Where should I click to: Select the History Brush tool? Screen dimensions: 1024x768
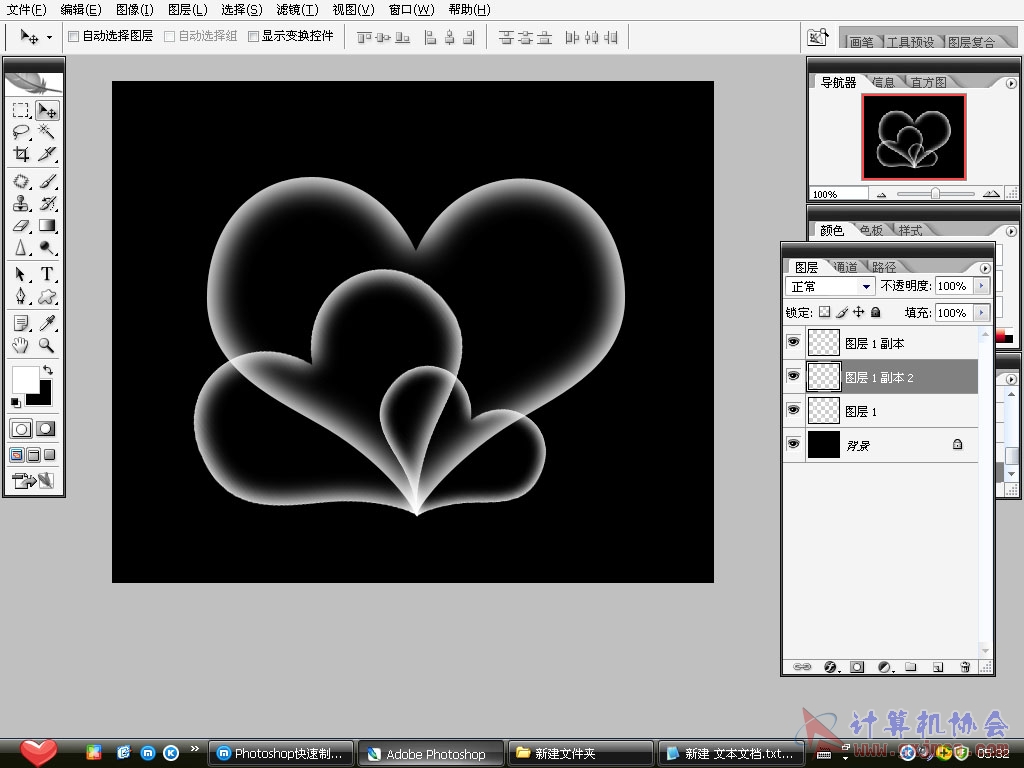(46, 203)
